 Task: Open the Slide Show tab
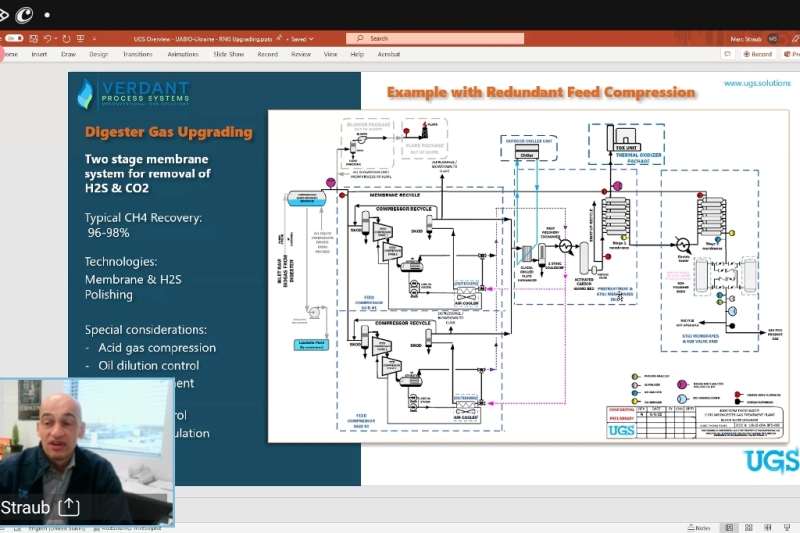[x=229, y=54]
